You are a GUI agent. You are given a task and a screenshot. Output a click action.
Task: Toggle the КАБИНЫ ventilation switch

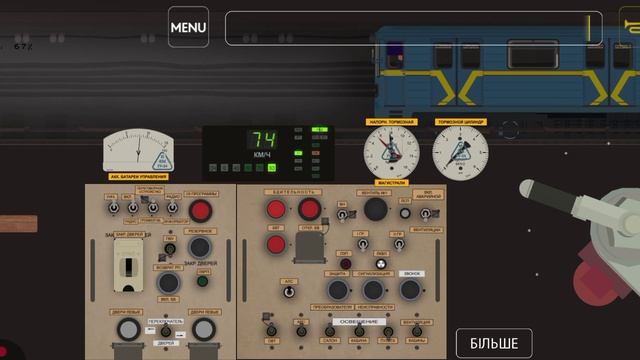tap(416, 331)
